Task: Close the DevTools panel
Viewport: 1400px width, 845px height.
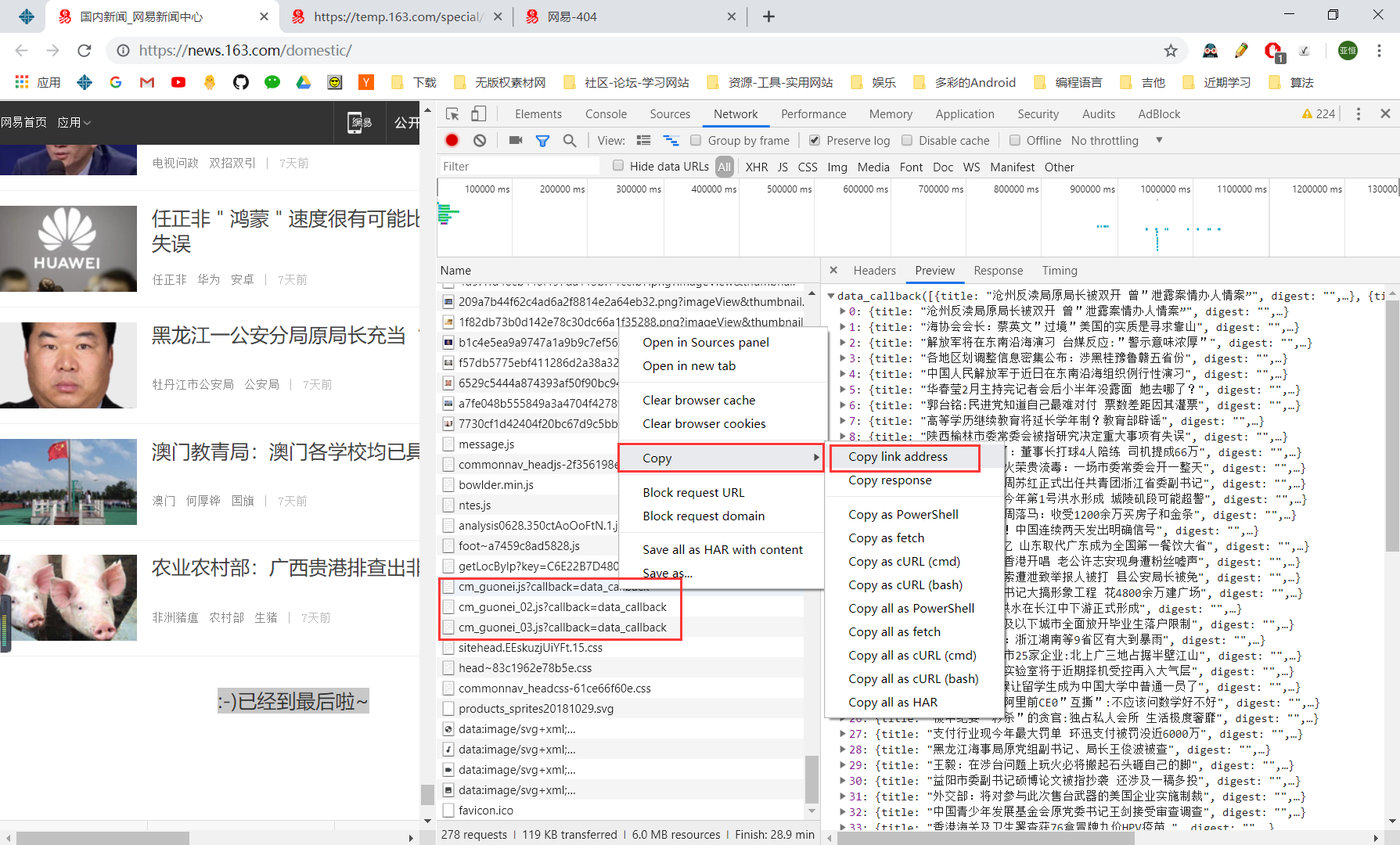Action: [1385, 113]
